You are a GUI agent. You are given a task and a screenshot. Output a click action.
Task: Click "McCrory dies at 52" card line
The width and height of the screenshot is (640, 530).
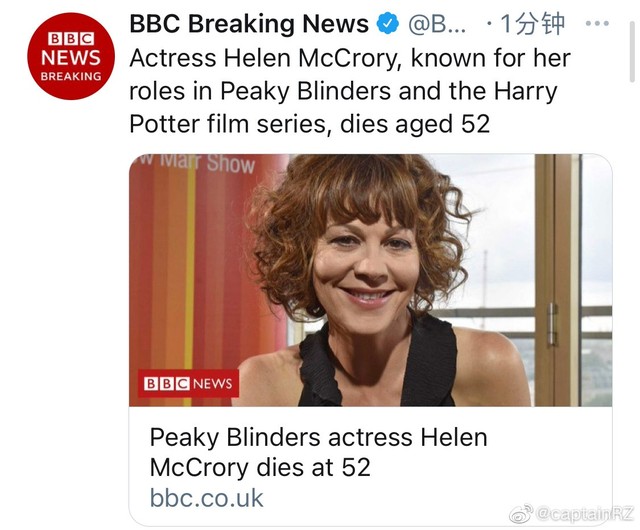point(259,467)
